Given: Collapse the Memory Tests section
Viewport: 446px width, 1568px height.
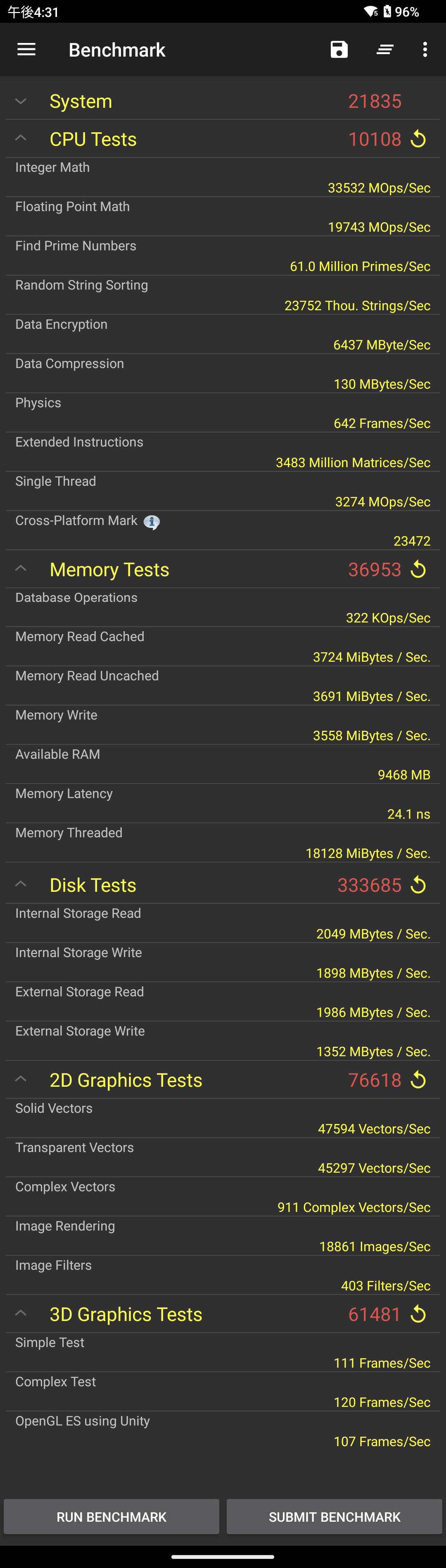Looking at the screenshot, I should click(21, 568).
